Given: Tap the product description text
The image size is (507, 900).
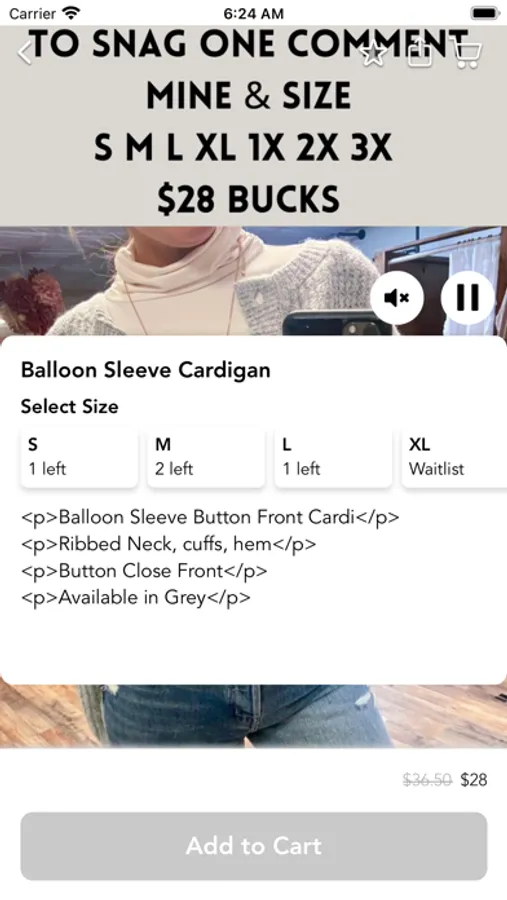Looking at the screenshot, I should click(x=210, y=557).
